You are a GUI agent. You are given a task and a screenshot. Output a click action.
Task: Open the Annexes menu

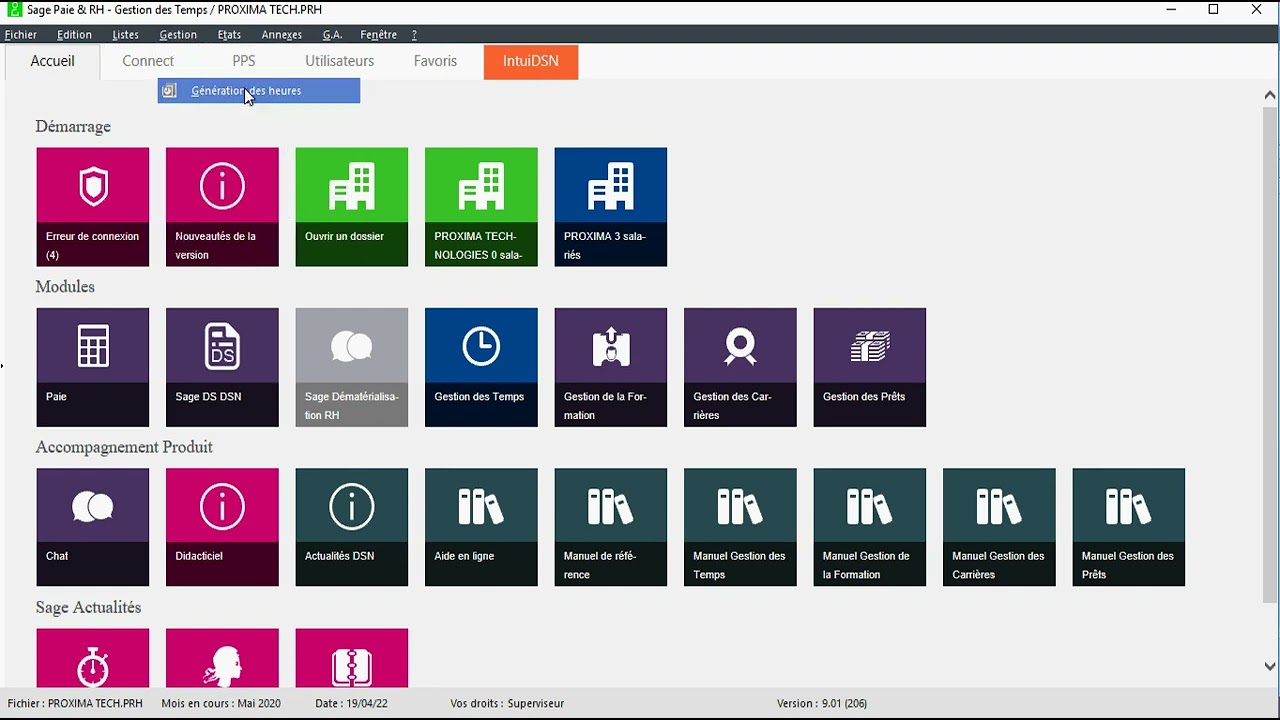click(281, 35)
